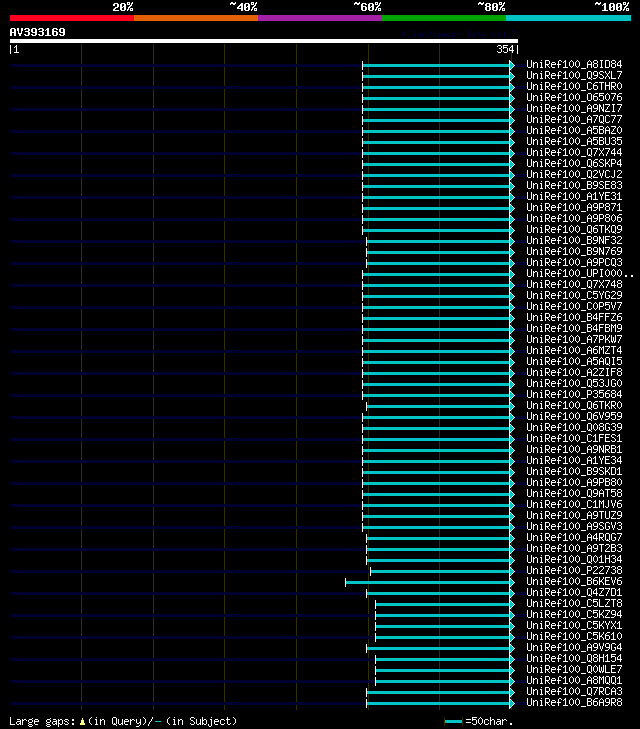Select the UniRef100_C6THR0 label
The height and width of the screenshot is (729, 640).
click(x=574, y=86)
